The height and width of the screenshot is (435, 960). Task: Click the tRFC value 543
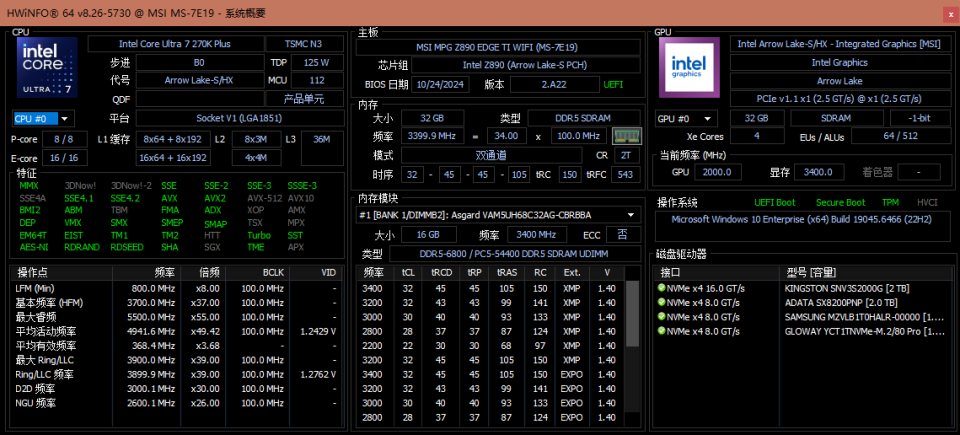pyautogui.click(x=625, y=175)
